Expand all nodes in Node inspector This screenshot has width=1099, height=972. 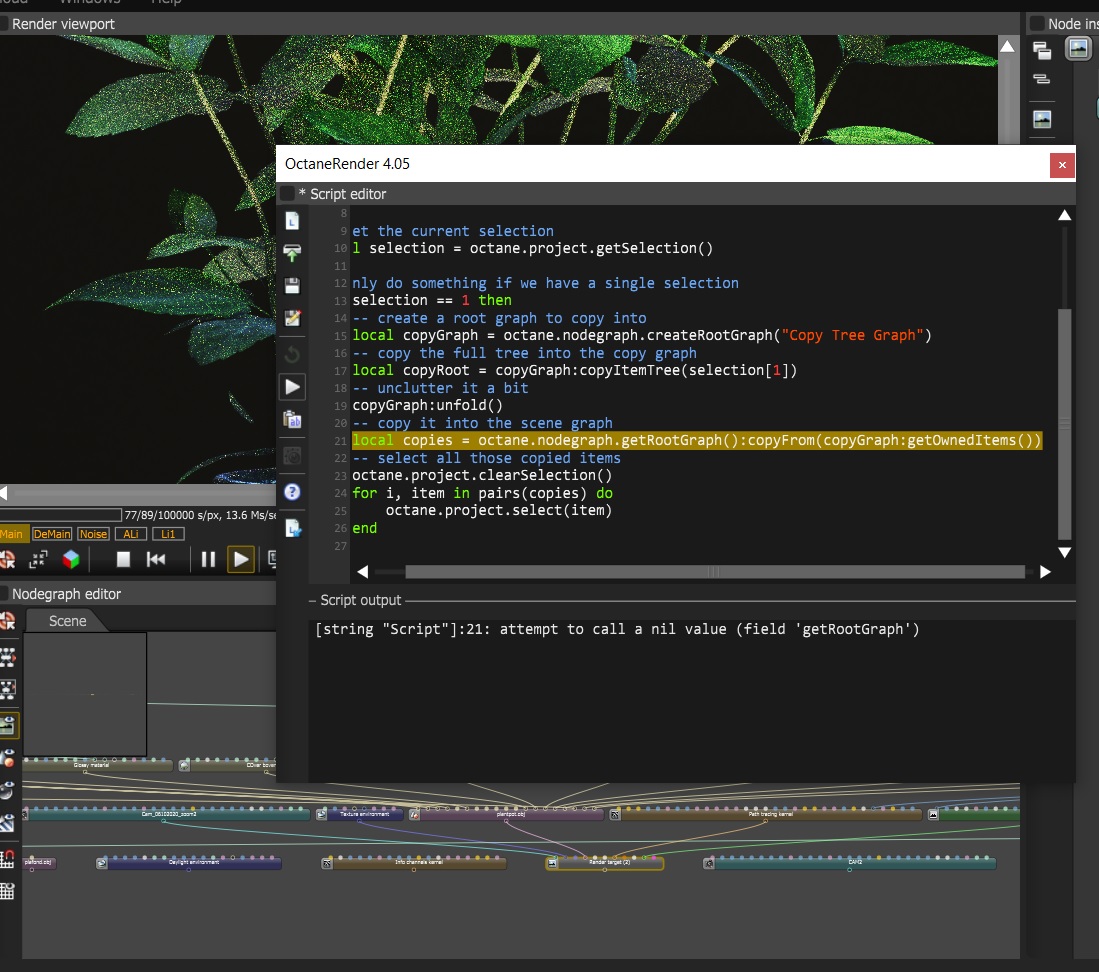1042,50
